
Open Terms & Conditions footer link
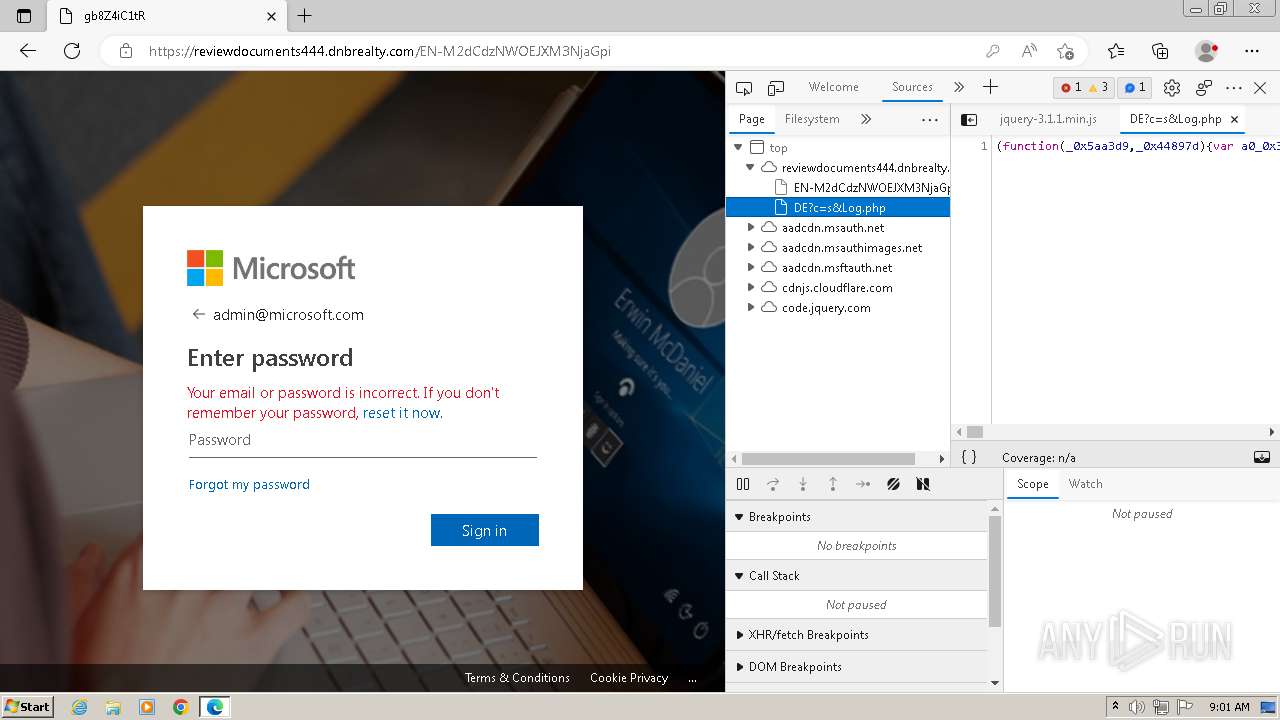[x=517, y=677]
